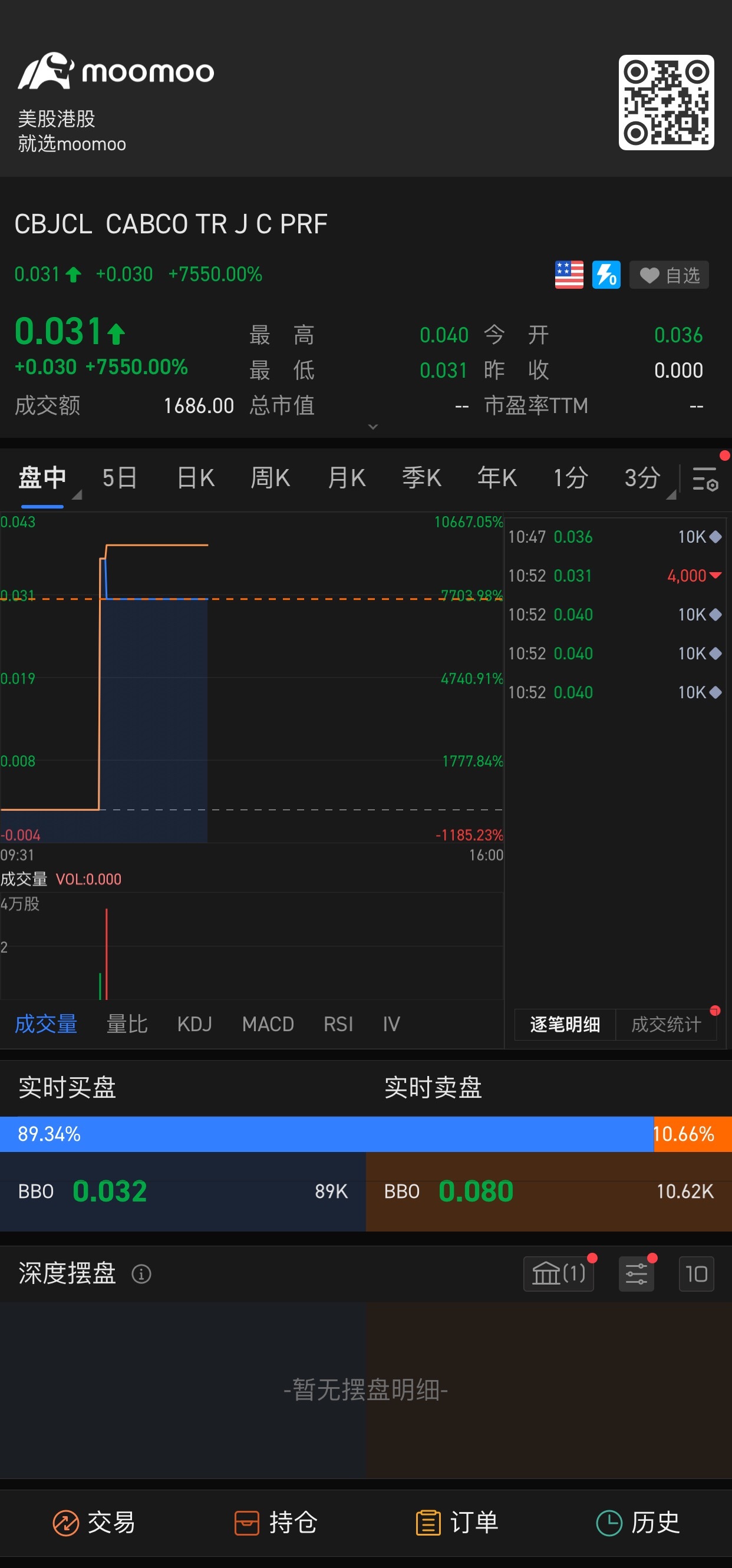Open 深度摆盘 info icon

[141, 1274]
